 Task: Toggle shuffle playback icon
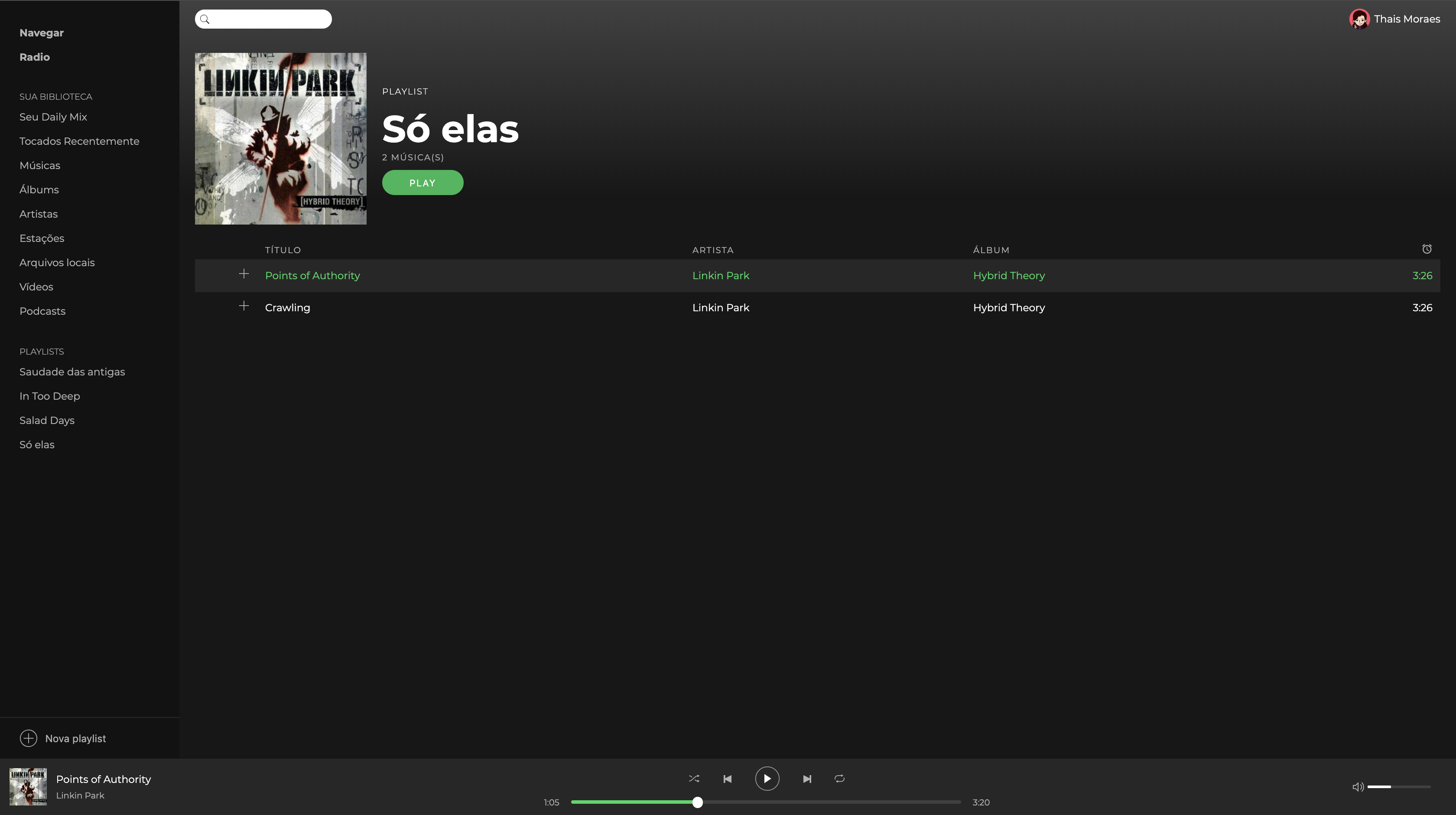tap(694, 779)
